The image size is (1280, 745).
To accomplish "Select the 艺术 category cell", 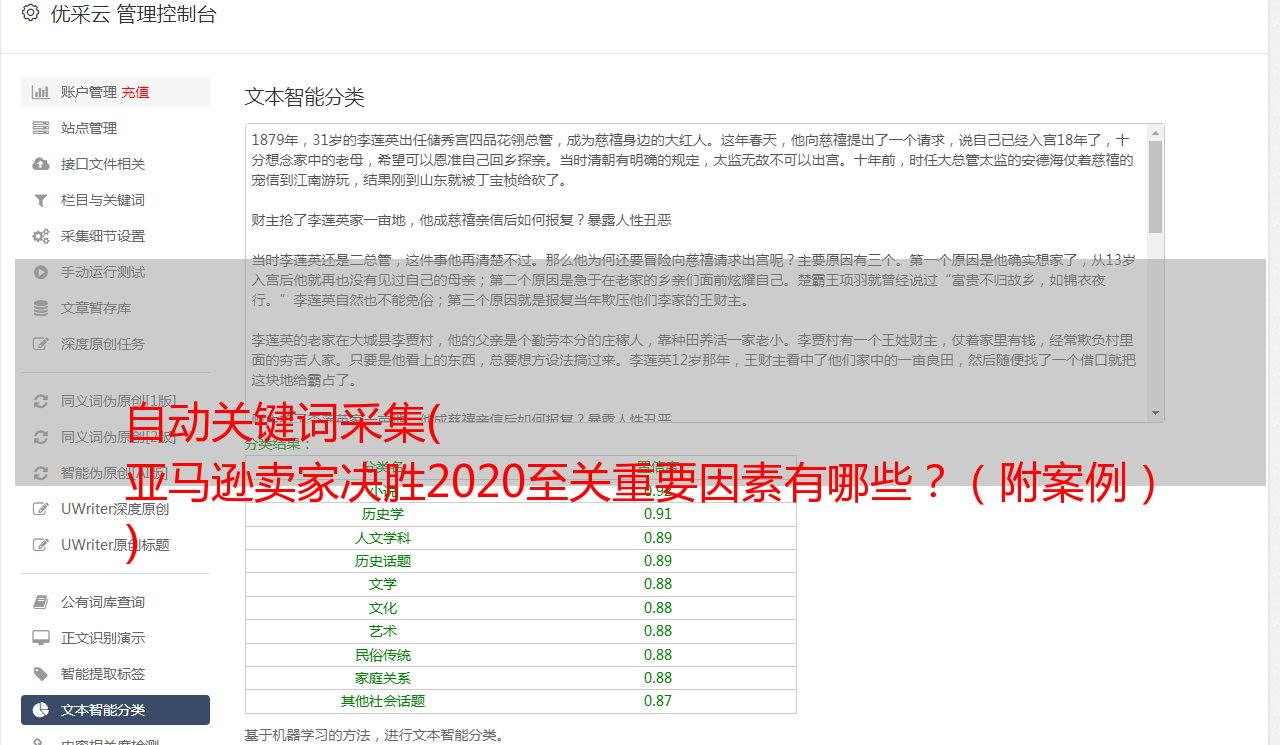I will [x=383, y=631].
